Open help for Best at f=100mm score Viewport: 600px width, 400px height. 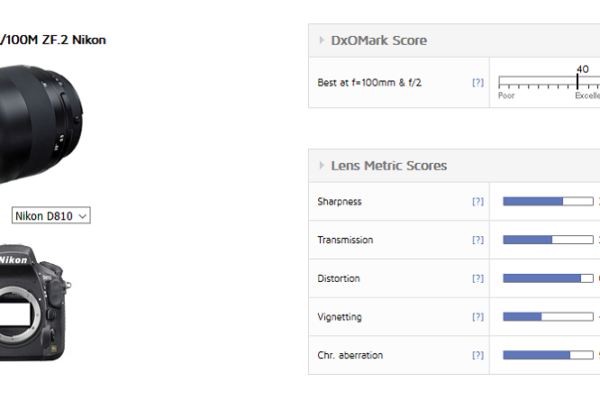click(477, 83)
